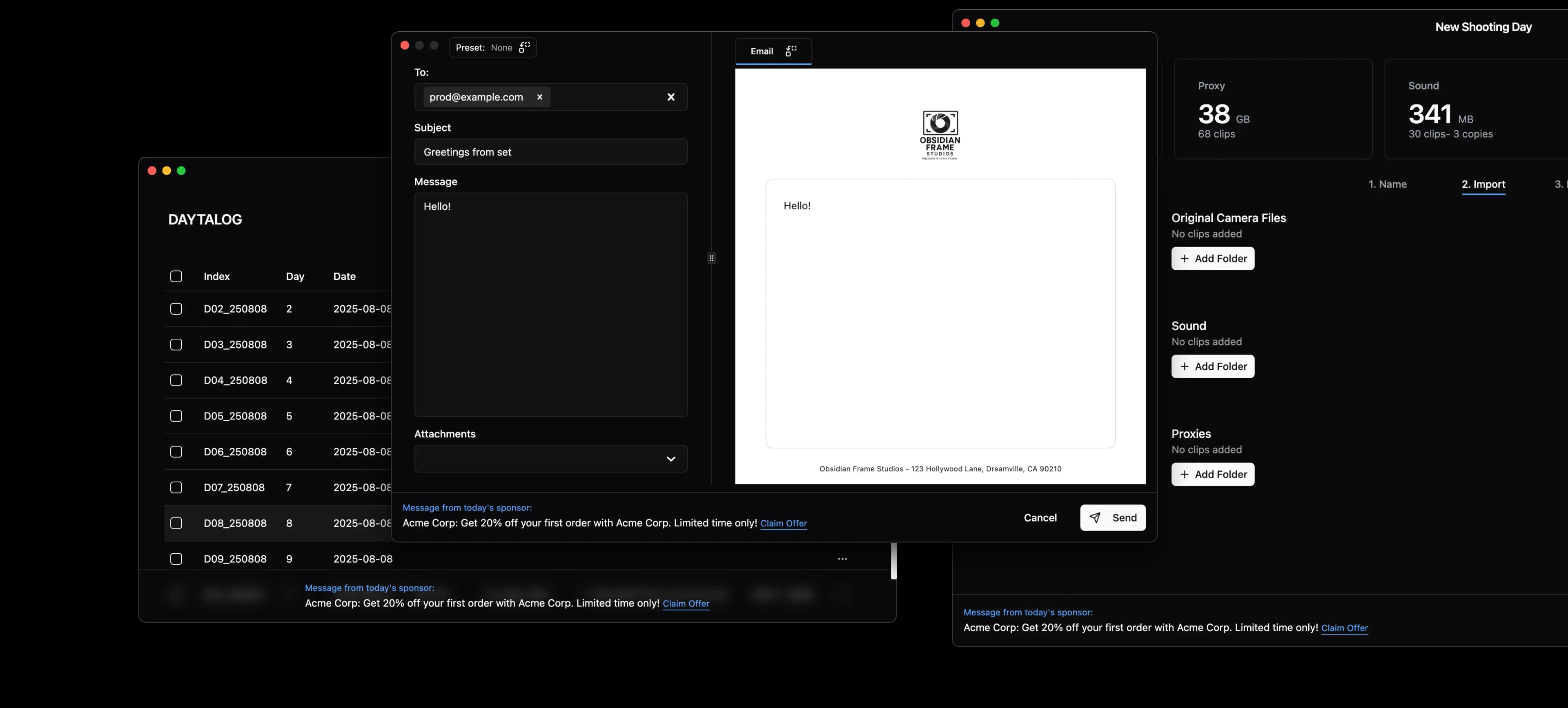
Task: Switch to the Email tab
Action: point(762,51)
